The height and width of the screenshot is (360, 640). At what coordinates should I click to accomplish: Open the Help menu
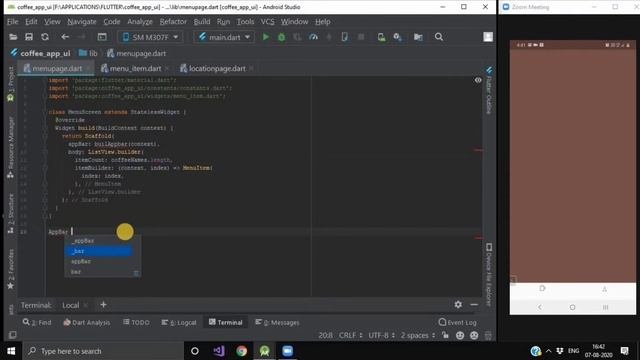(x=322, y=22)
